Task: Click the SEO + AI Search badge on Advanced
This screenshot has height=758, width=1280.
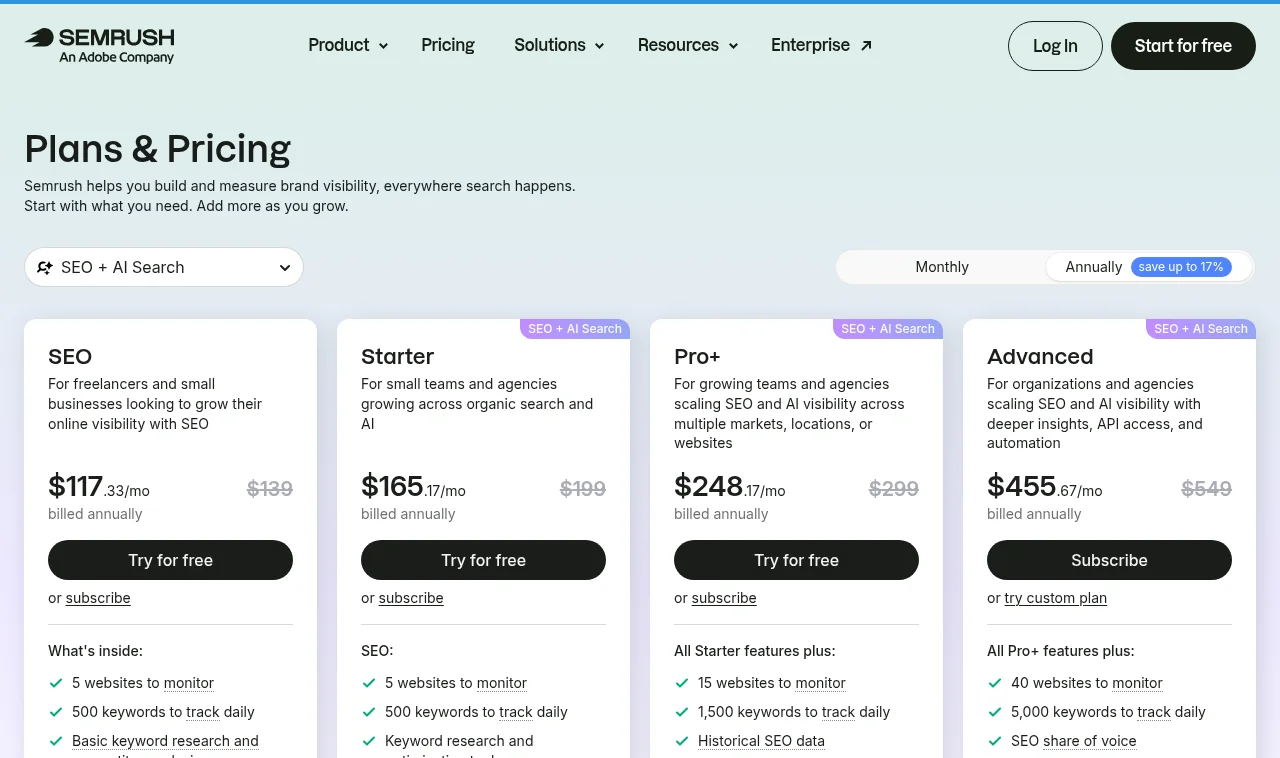Action: (1201, 329)
